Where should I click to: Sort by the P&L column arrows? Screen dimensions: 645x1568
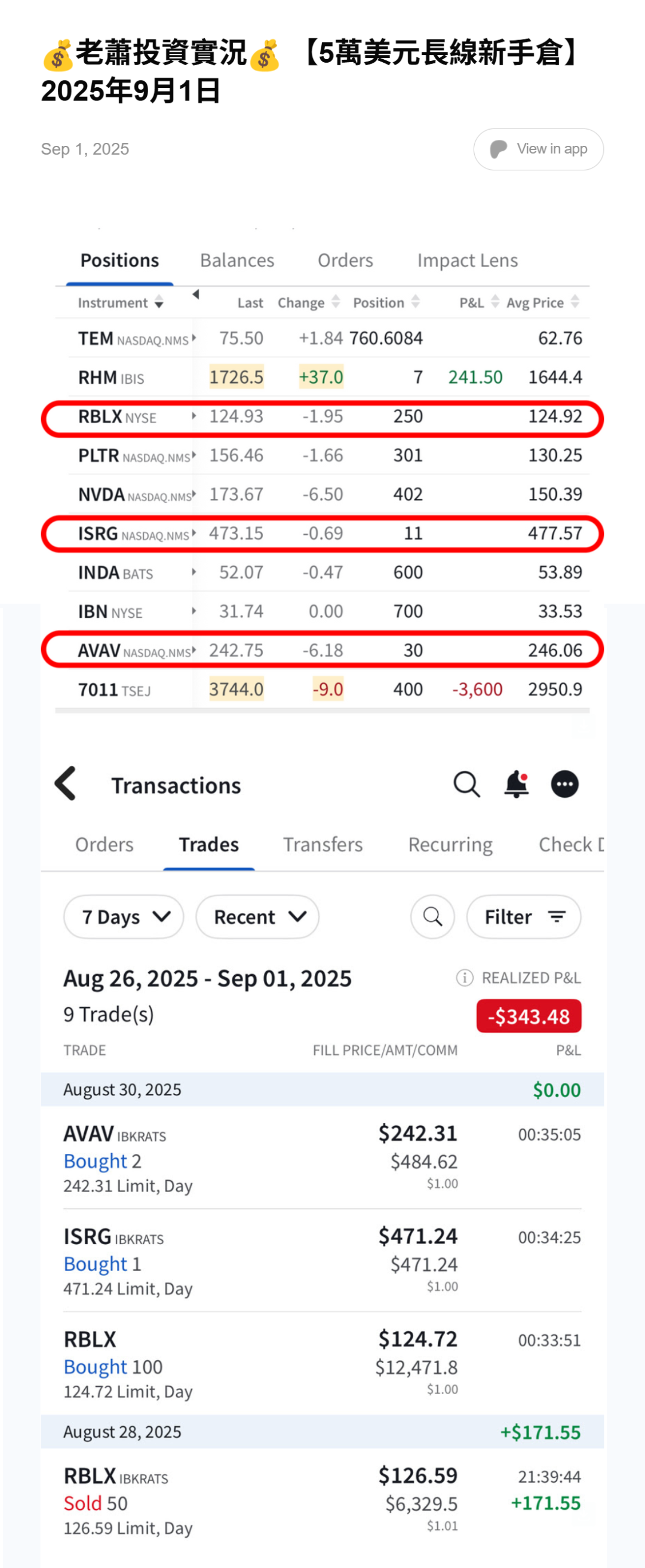[494, 302]
